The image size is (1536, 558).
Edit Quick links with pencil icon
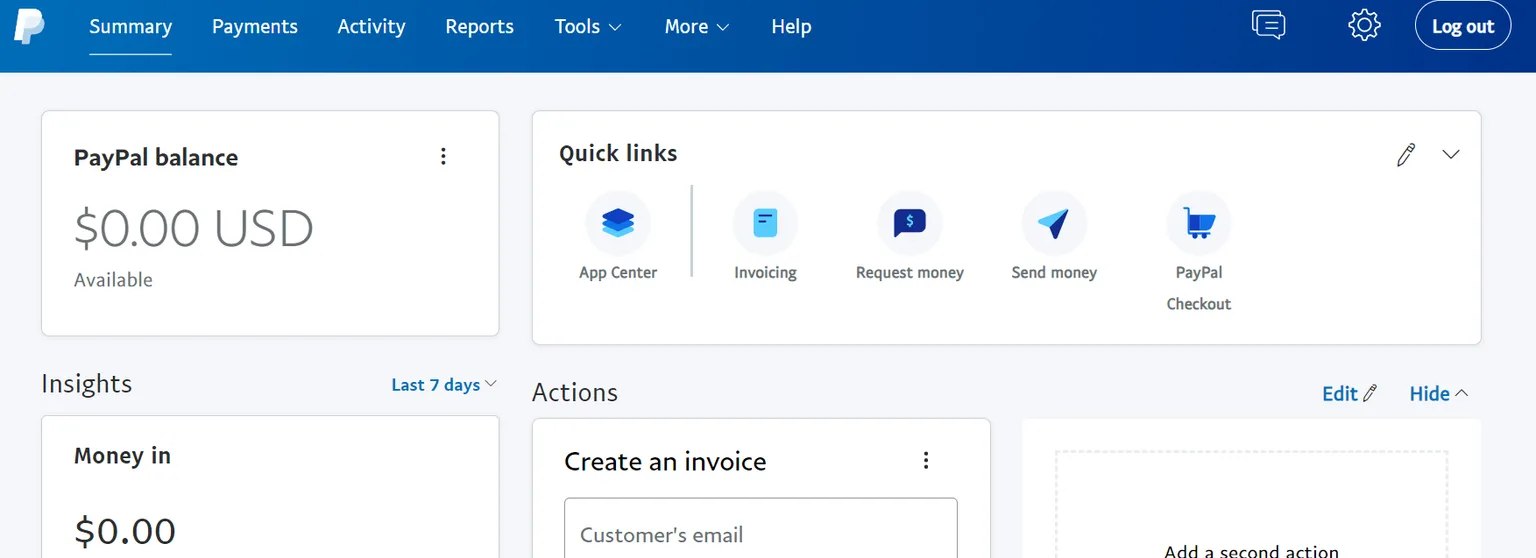click(x=1406, y=155)
